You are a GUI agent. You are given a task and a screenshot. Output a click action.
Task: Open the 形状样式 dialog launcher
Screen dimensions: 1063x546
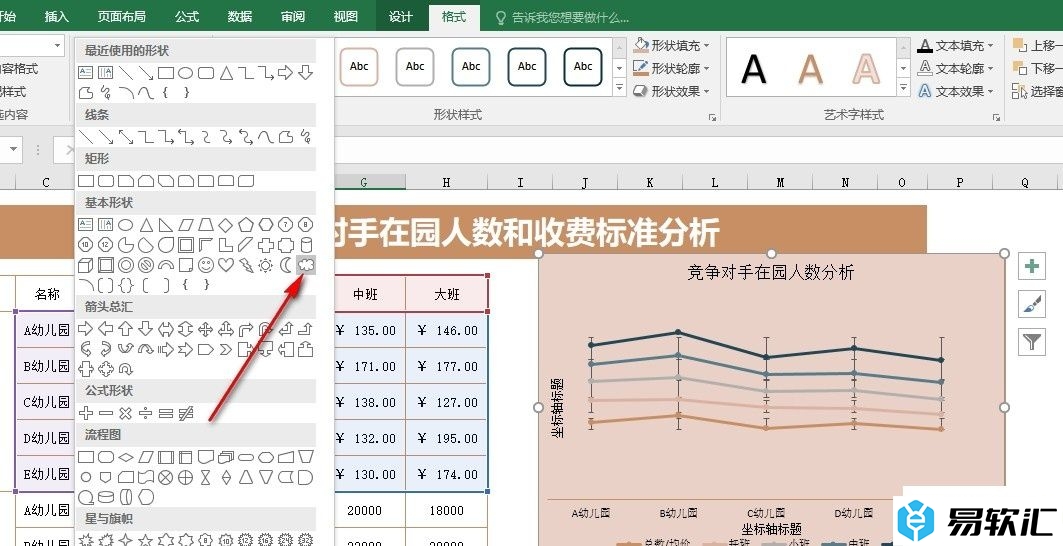713,117
